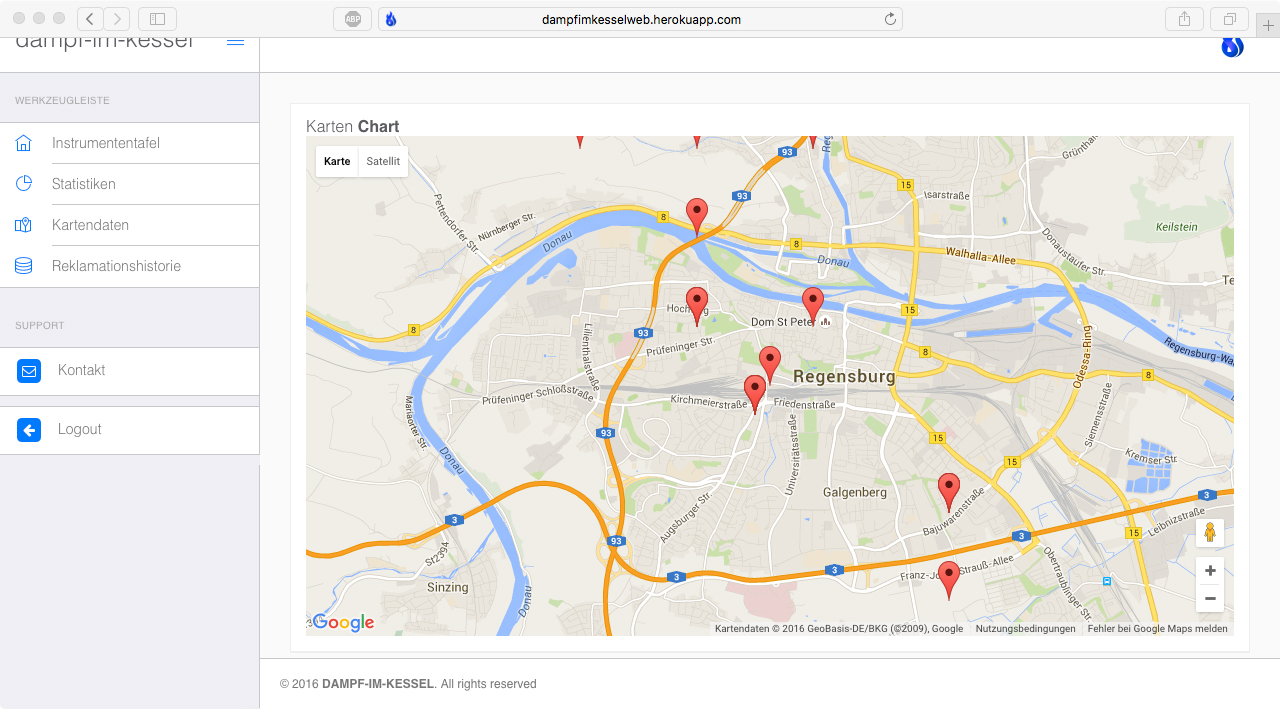1280x709 pixels.
Task: Click the red marker at Franz-Josef-Strauß-Allee
Action: (x=948, y=580)
